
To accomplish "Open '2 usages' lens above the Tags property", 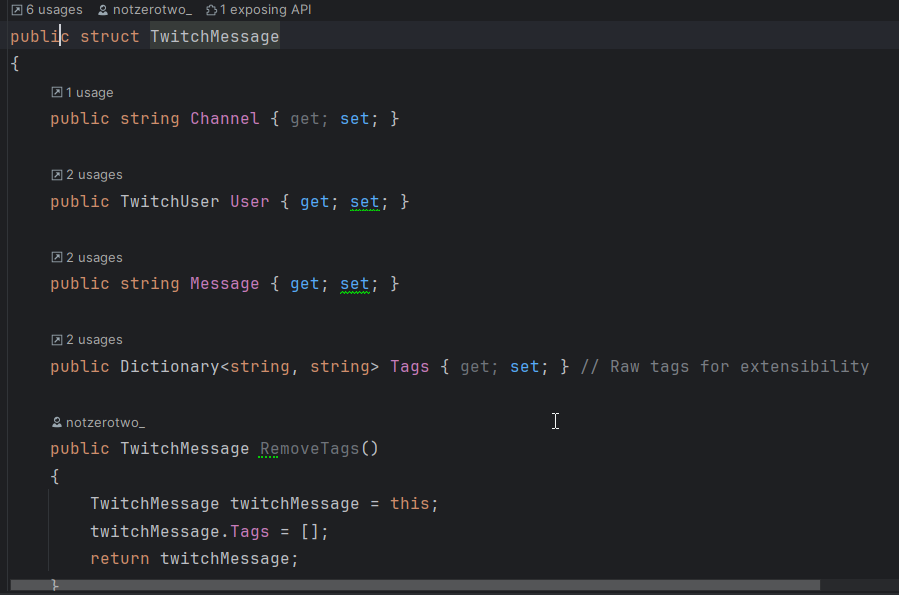I will 94,340.
